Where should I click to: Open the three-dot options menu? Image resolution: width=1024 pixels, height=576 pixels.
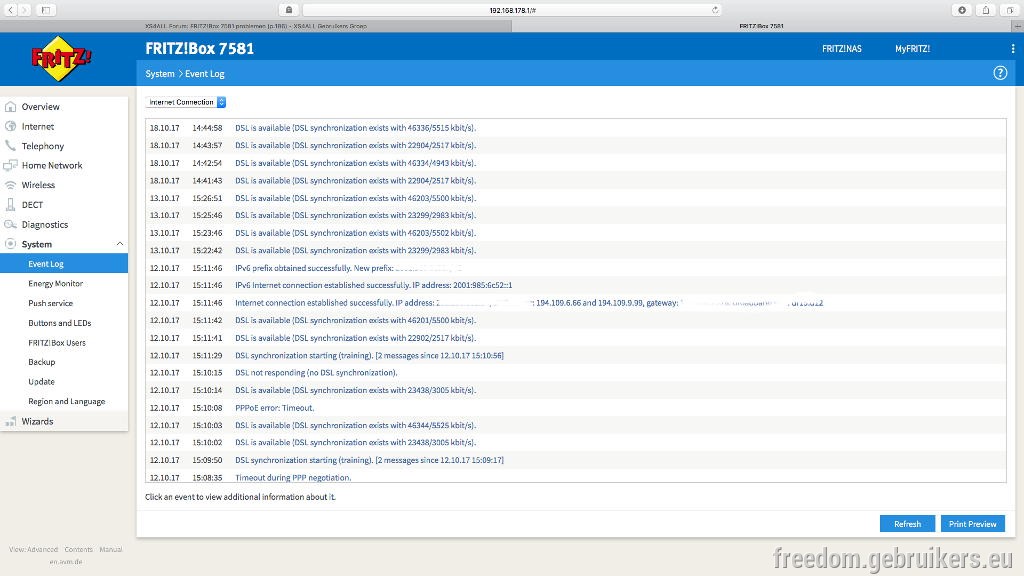1013,48
